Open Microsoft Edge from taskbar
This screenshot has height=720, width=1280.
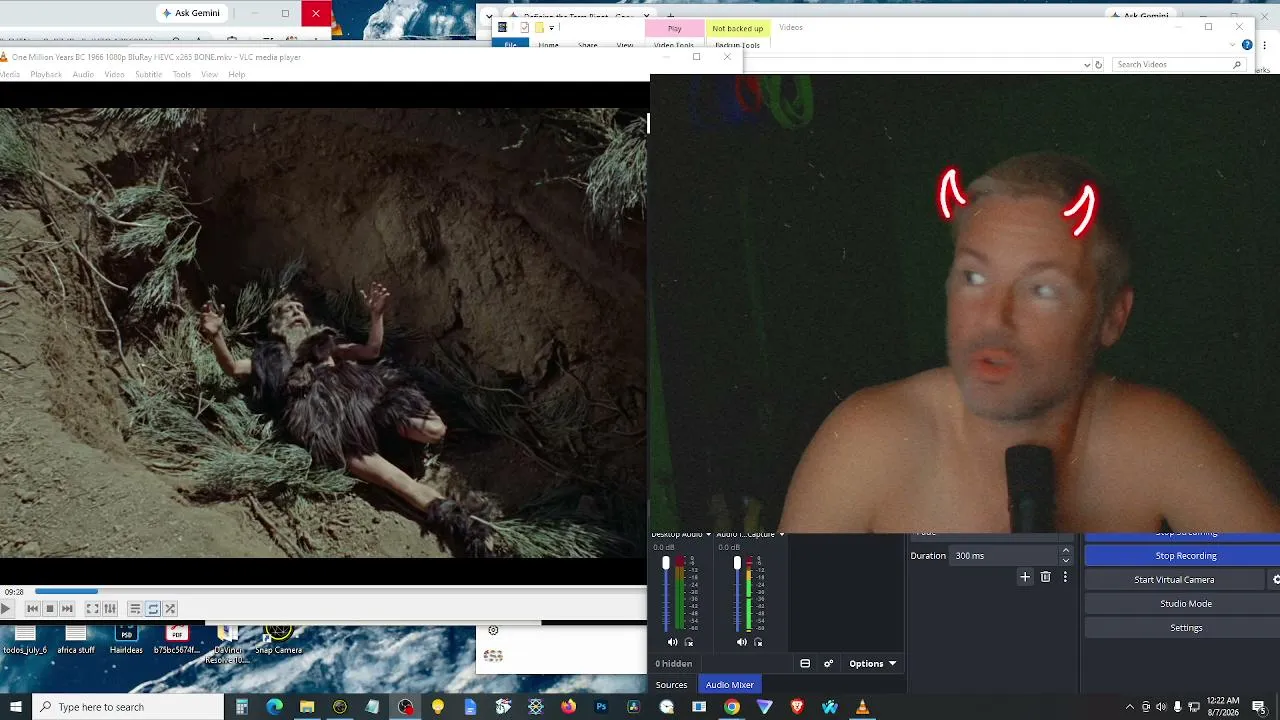274,707
